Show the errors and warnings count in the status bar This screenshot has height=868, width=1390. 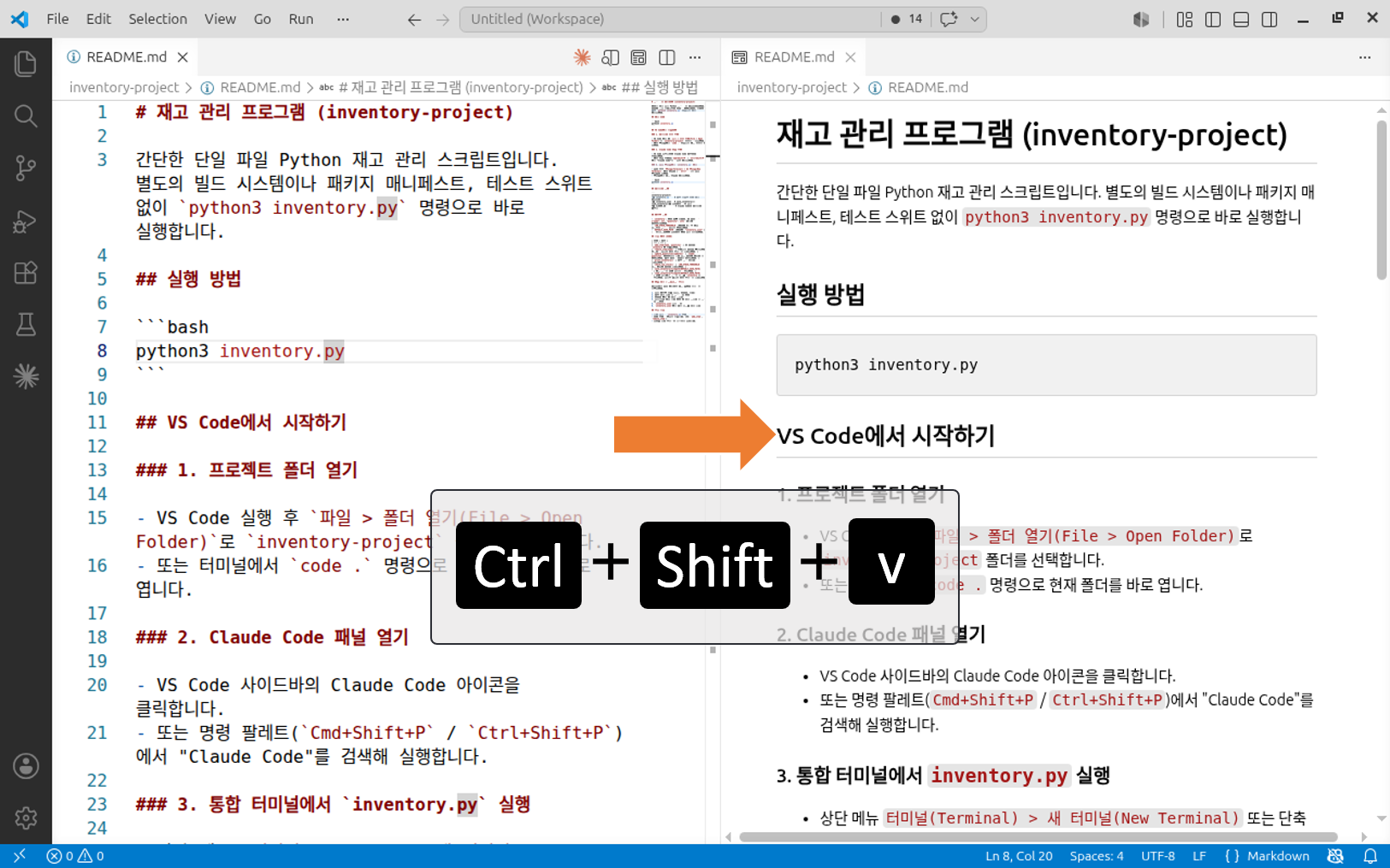click(x=75, y=856)
